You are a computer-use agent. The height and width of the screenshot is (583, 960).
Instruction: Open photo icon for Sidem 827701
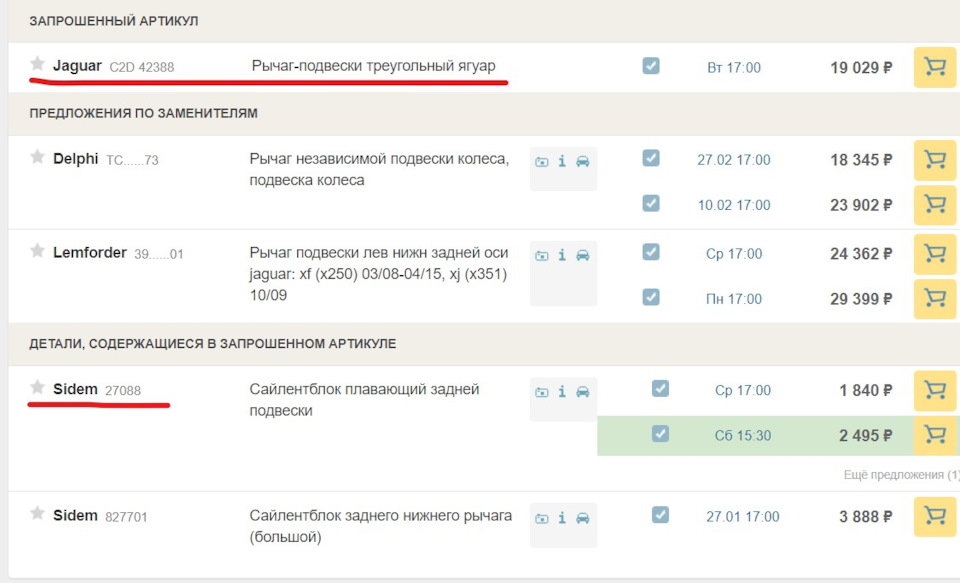point(542,518)
